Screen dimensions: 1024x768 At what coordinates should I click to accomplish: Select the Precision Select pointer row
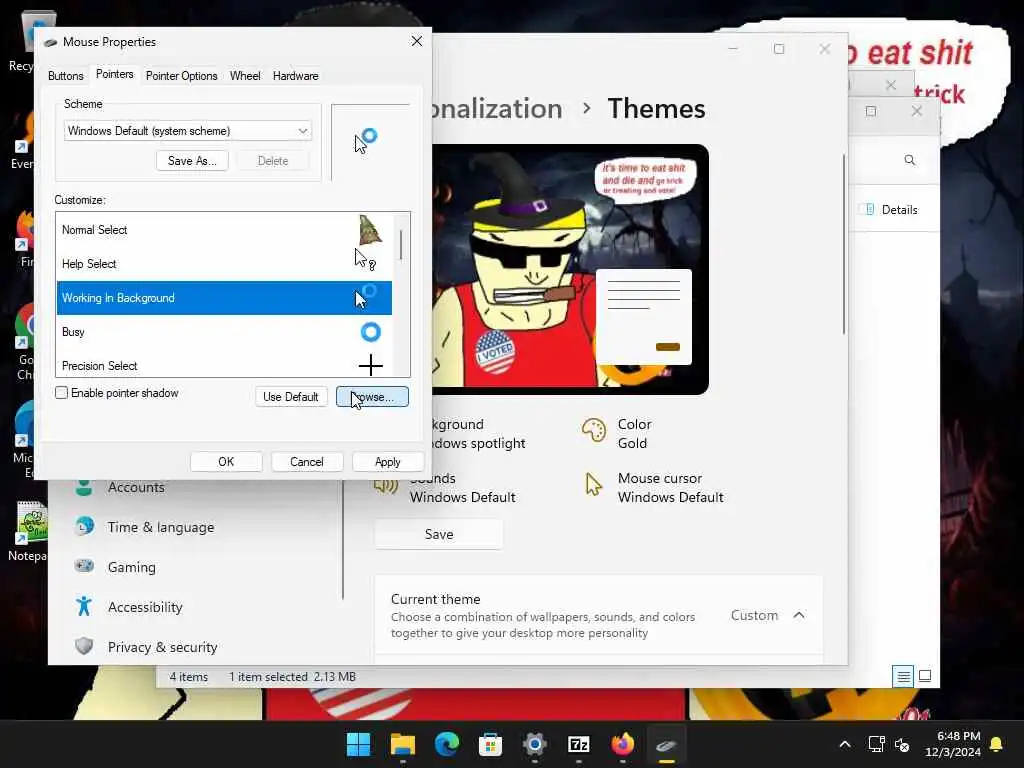click(x=224, y=364)
